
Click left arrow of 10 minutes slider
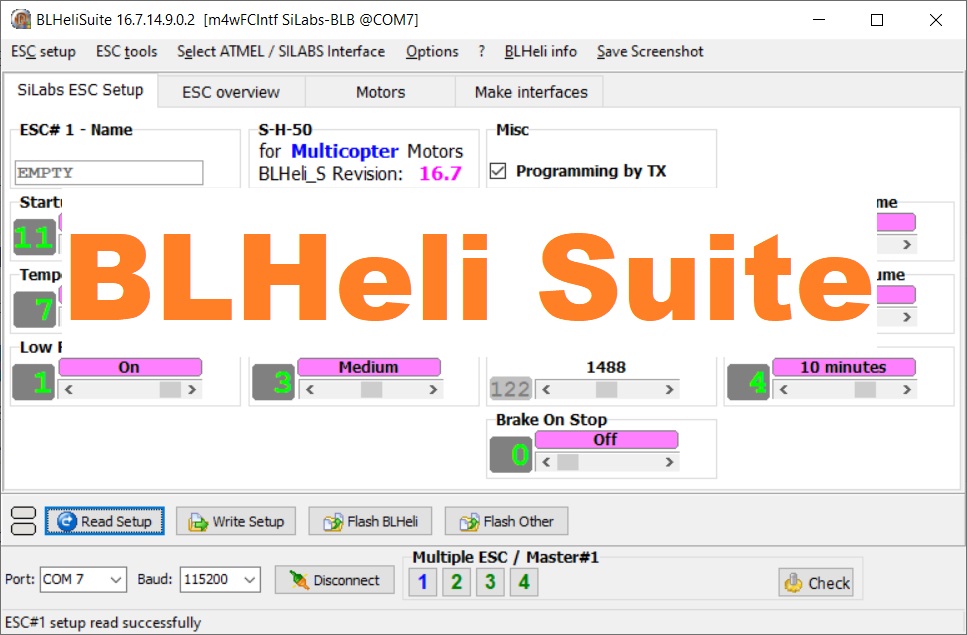click(x=783, y=390)
